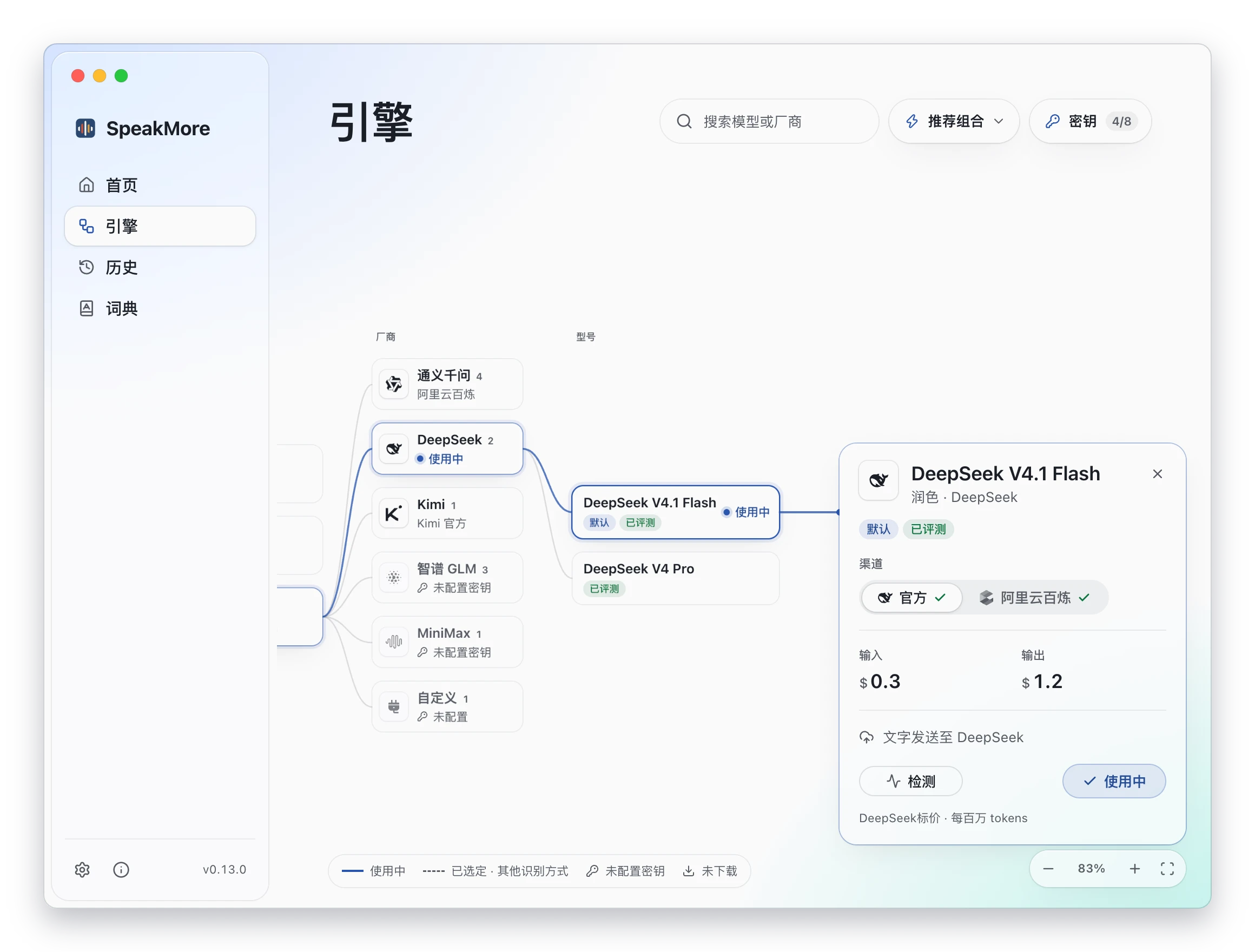Click the 通义千问 vendor logo icon
Viewport: 1255px width, 952px height.
(x=394, y=385)
